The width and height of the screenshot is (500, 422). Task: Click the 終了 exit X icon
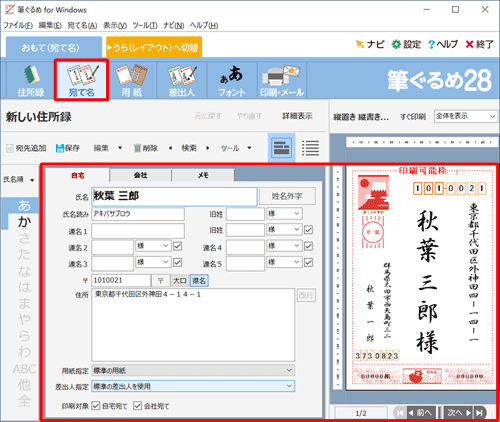(479, 44)
